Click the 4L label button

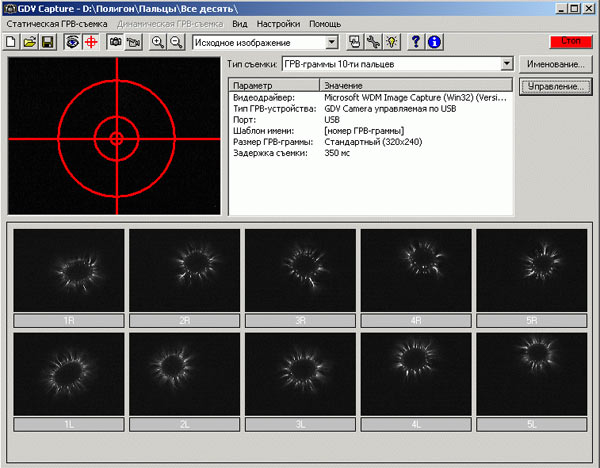pos(416,424)
